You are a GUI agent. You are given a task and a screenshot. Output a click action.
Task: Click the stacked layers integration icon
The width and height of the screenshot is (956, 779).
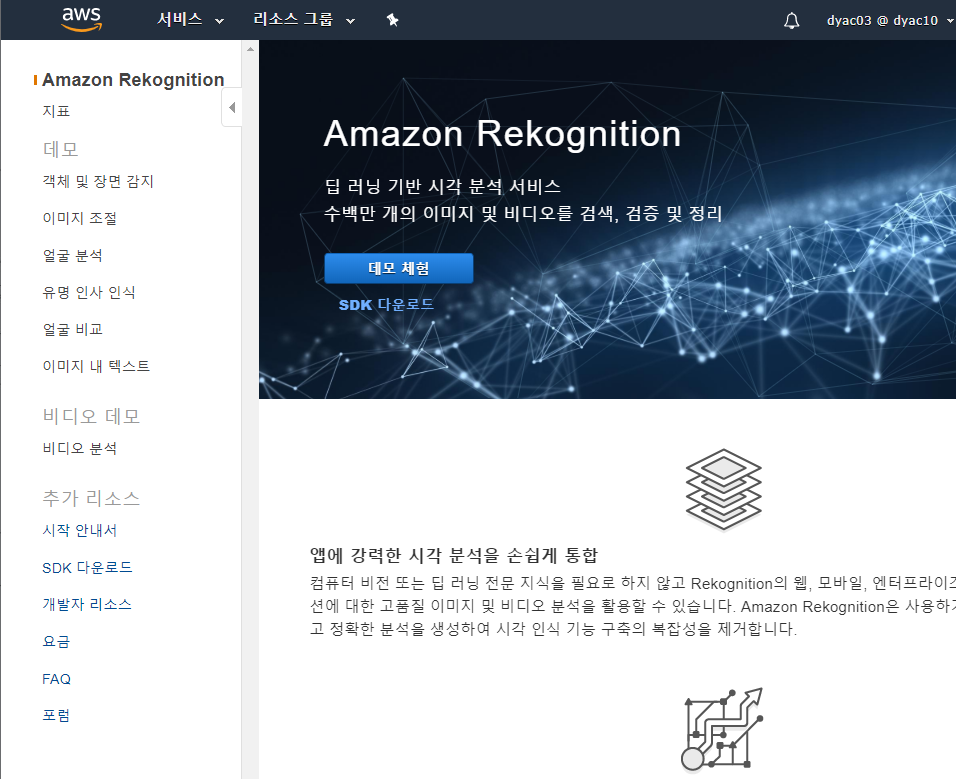724,489
